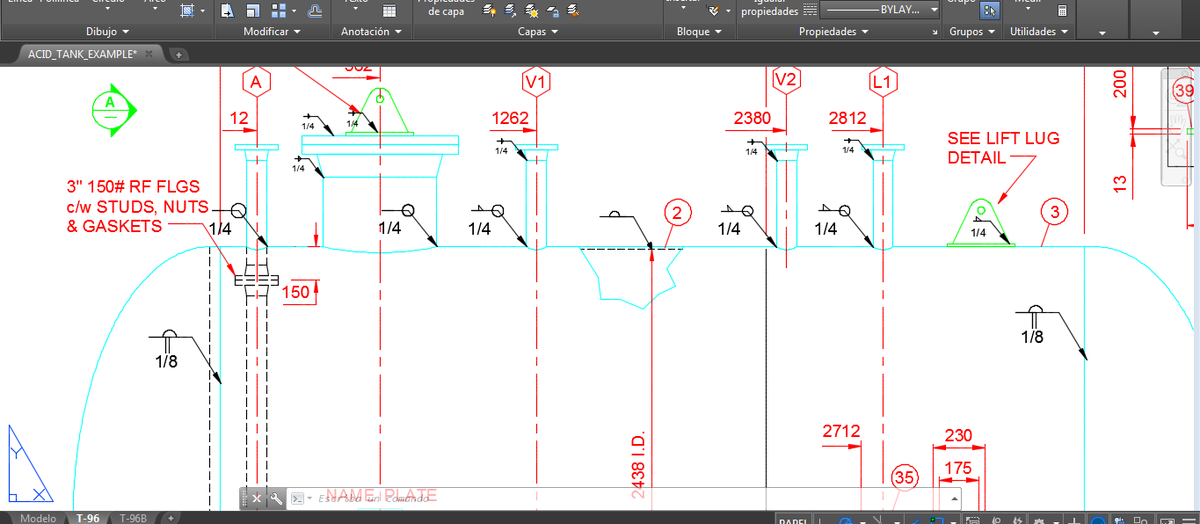Click the UCS icon in the drawing area
Screen dimensions: 1200x524
click(30, 462)
